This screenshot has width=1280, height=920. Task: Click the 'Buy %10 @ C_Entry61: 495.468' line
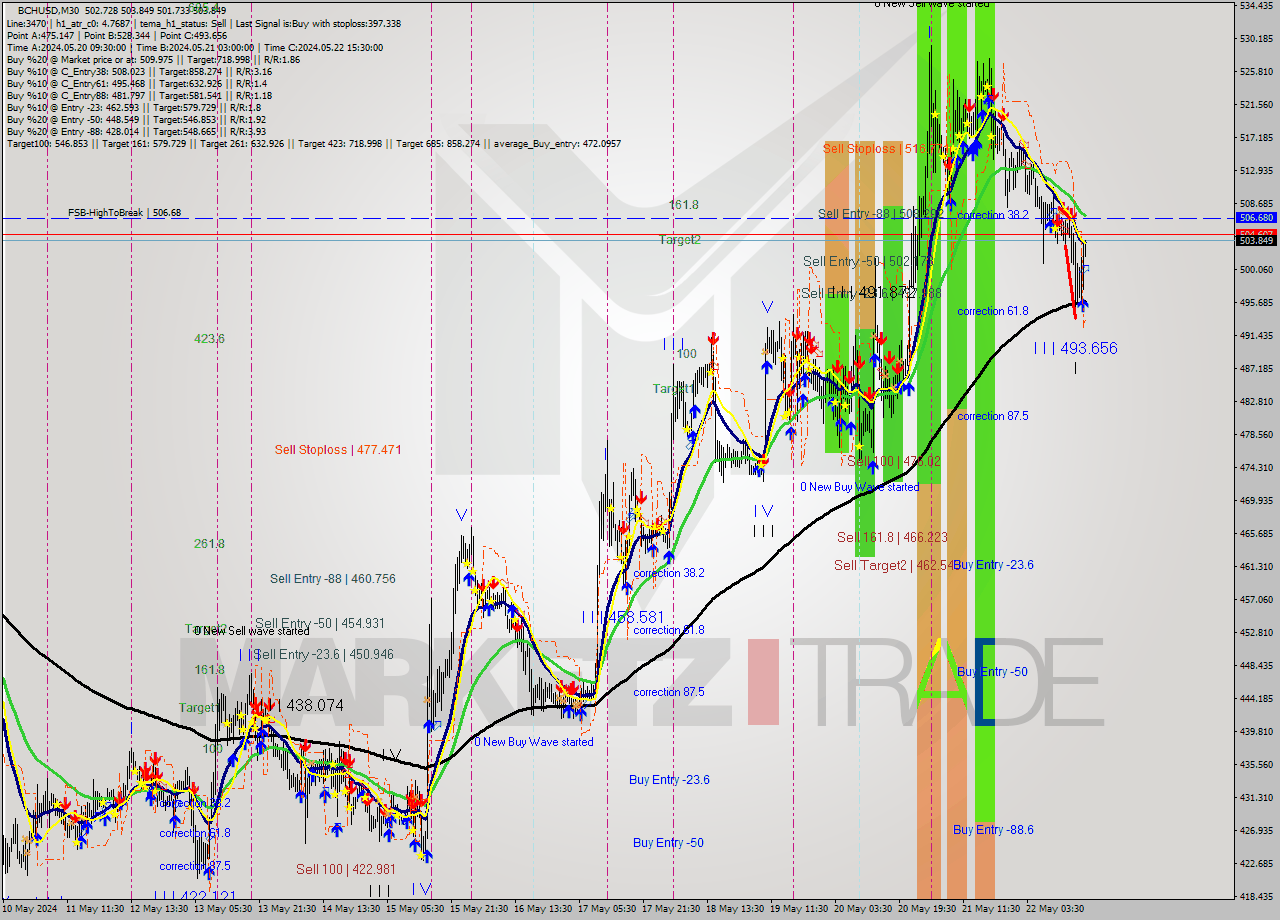pyautogui.click(x=137, y=83)
